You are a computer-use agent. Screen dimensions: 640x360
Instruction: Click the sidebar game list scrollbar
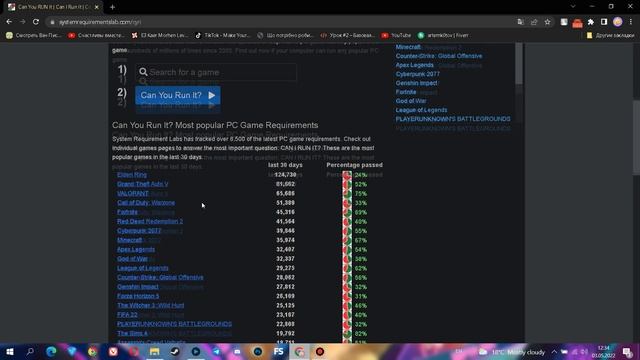click(519, 63)
